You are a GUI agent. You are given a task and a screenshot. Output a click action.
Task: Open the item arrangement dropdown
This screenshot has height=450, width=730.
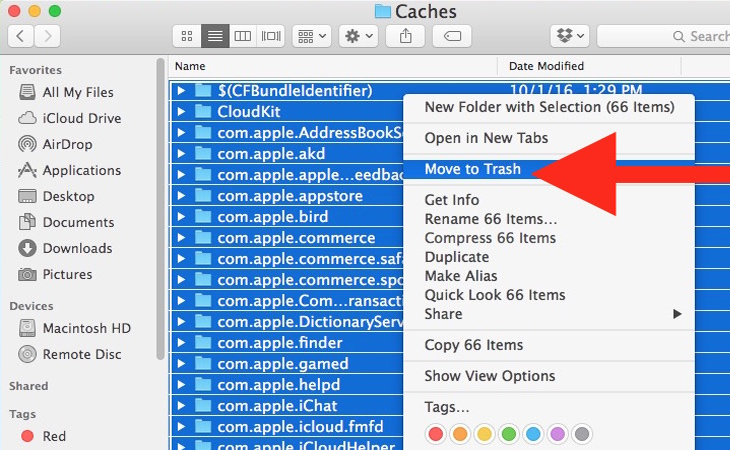[311, 36]
